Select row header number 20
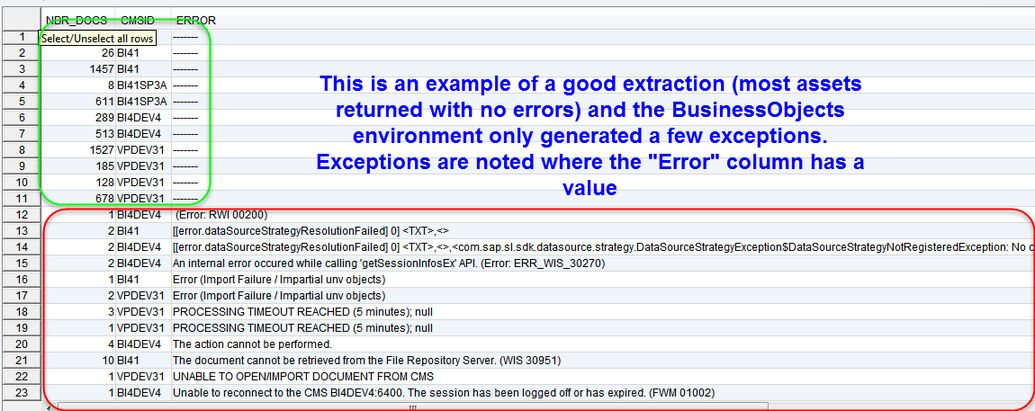Viewport: 1035px width, 411px height. (20, 344)
